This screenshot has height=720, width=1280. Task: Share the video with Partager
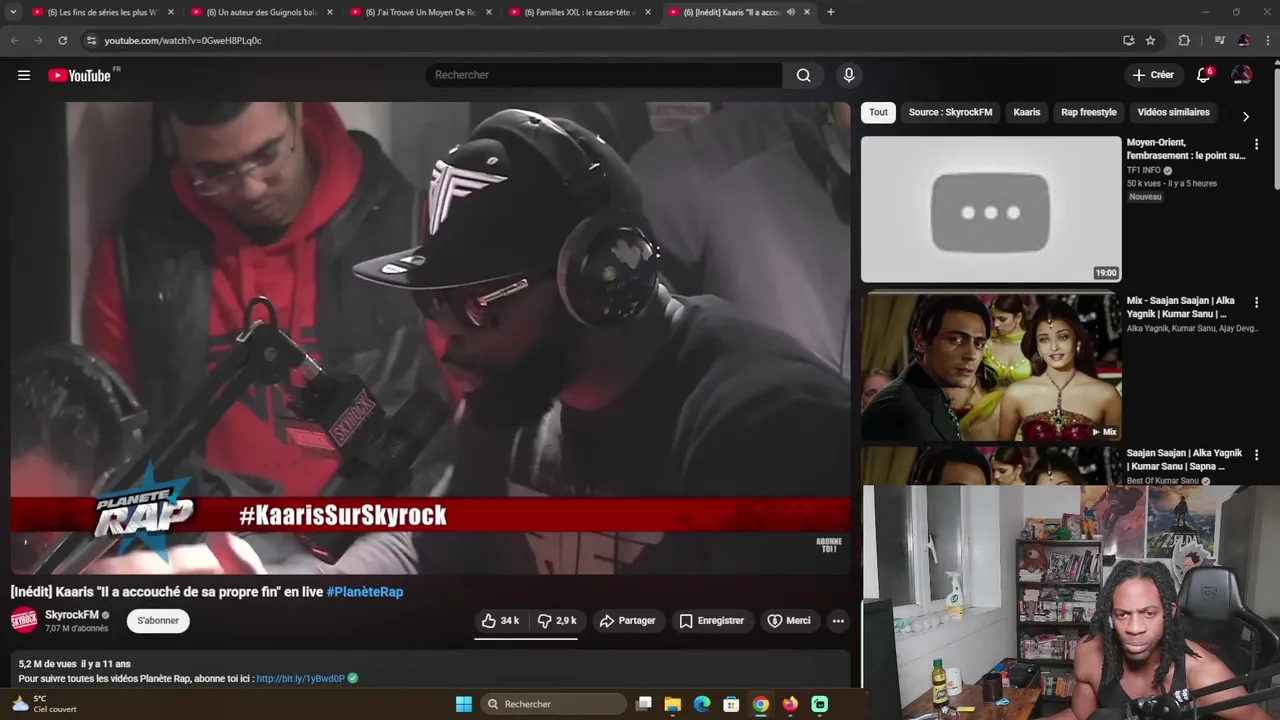point(627,621)
